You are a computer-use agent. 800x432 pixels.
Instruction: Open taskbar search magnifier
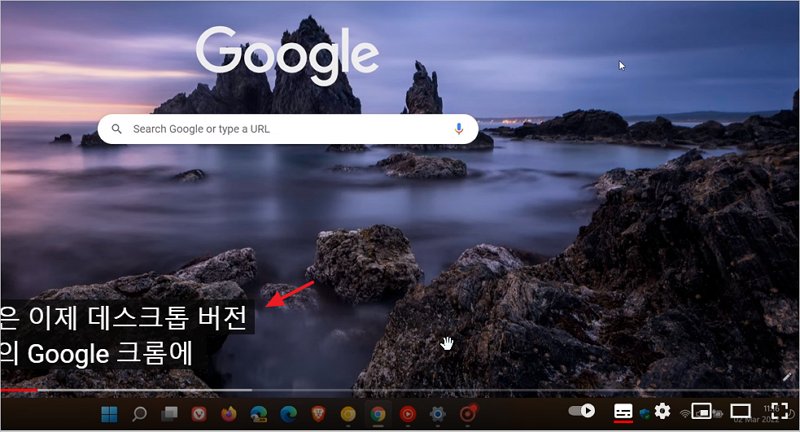(140, 413)
